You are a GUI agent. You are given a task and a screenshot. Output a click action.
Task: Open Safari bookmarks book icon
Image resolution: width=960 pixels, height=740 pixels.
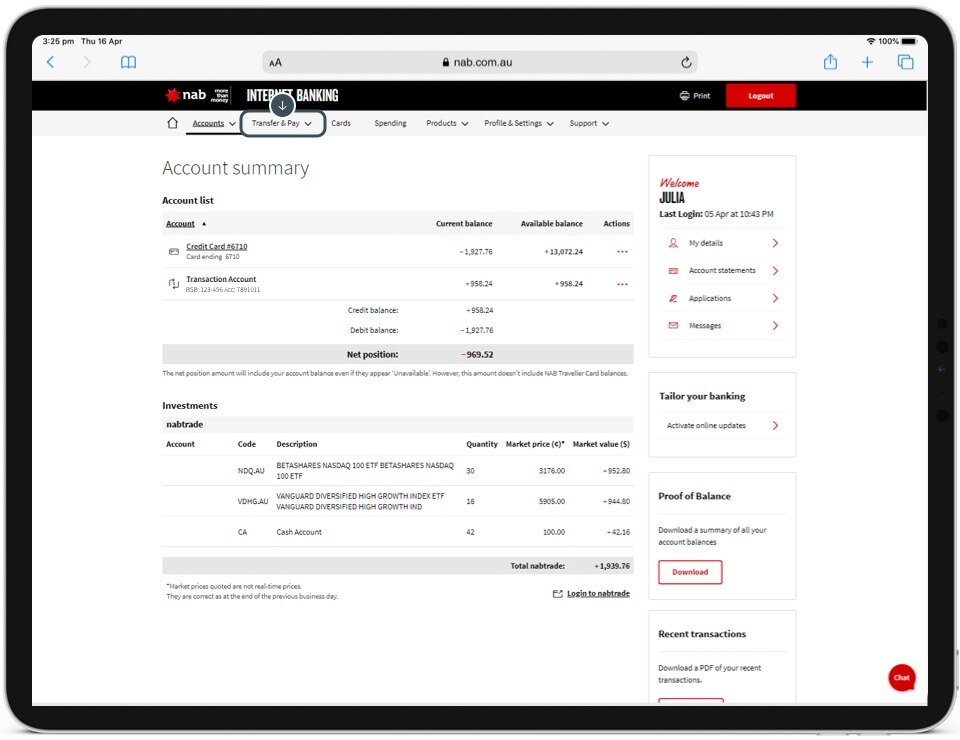tap(128, 62)
